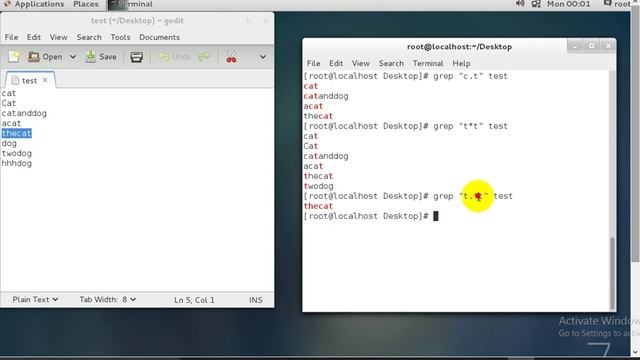Click the volume speaker icon

(x=520, y=4)
